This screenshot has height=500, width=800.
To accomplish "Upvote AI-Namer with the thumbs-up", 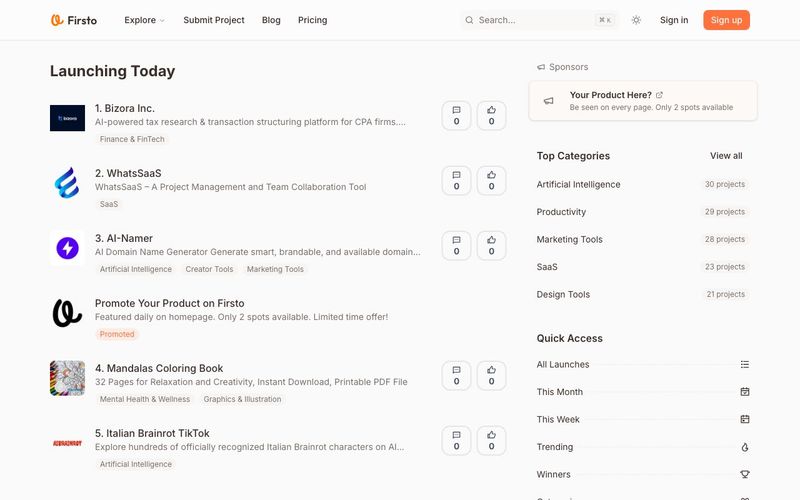I will [x=491, y=245].
